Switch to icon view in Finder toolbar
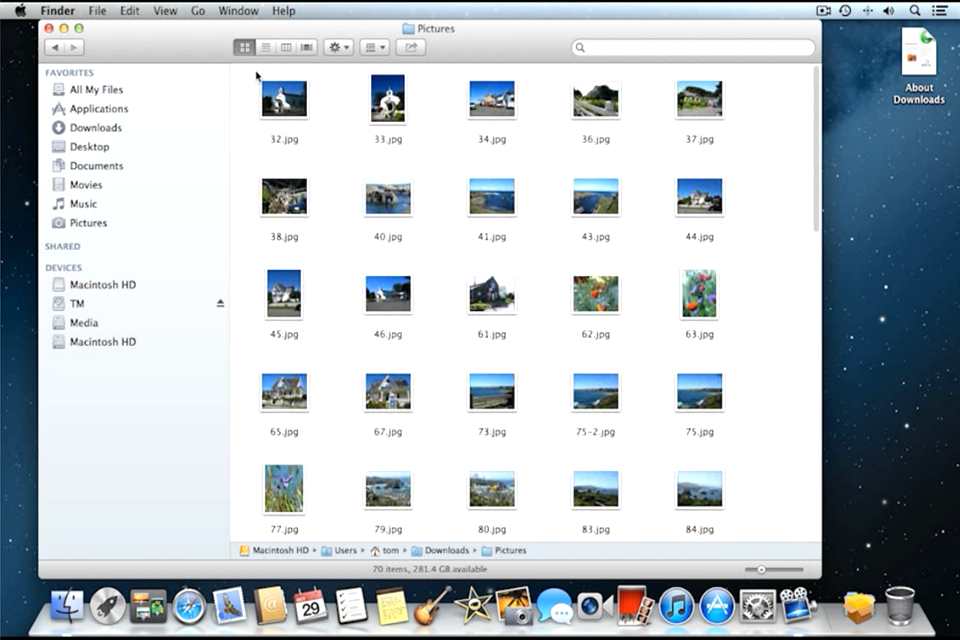The width and height of the screenshot is (960, 640). click(244, 47)
